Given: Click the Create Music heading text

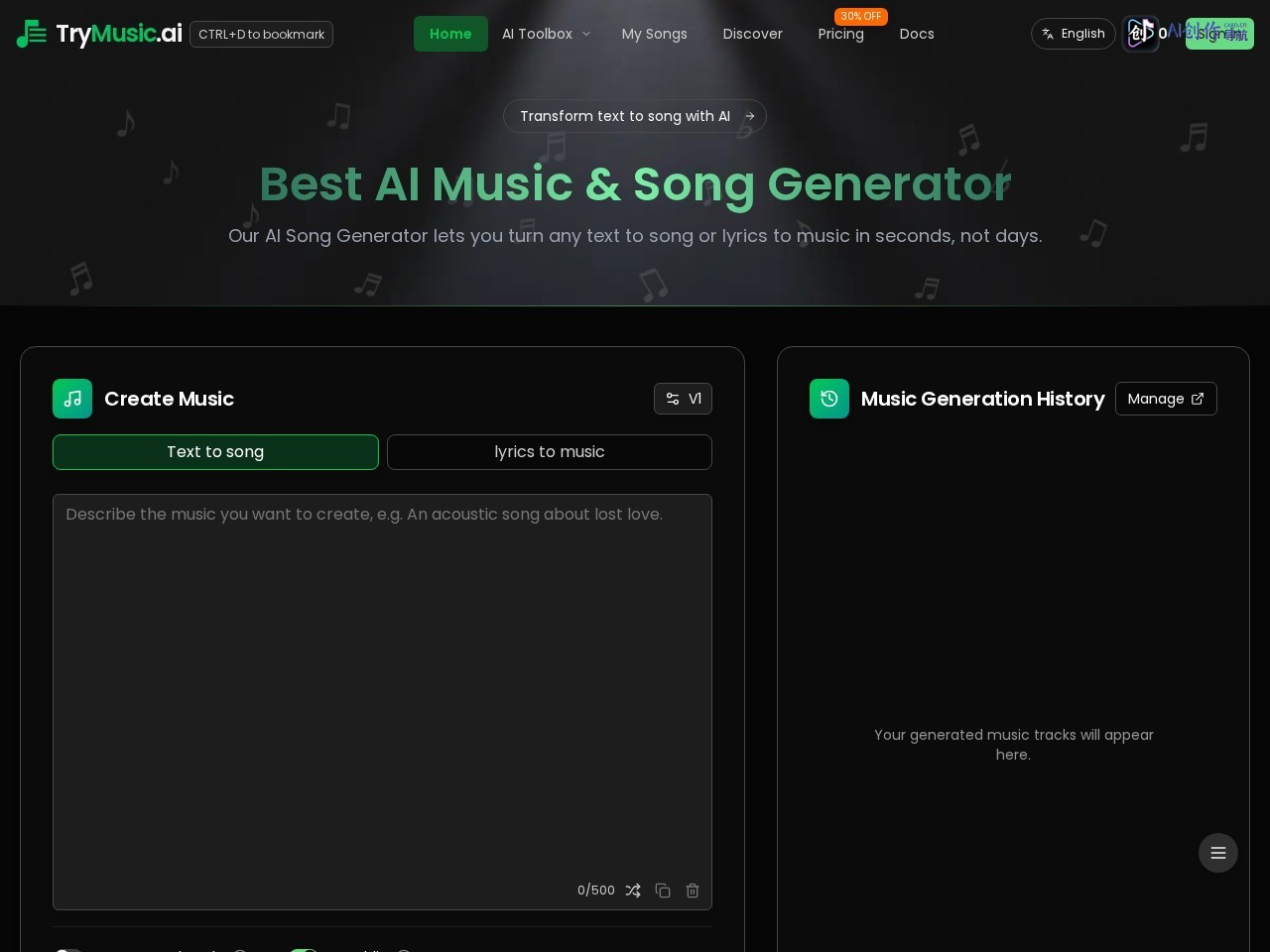Looking at the screenshot, I should coord(169,399).
